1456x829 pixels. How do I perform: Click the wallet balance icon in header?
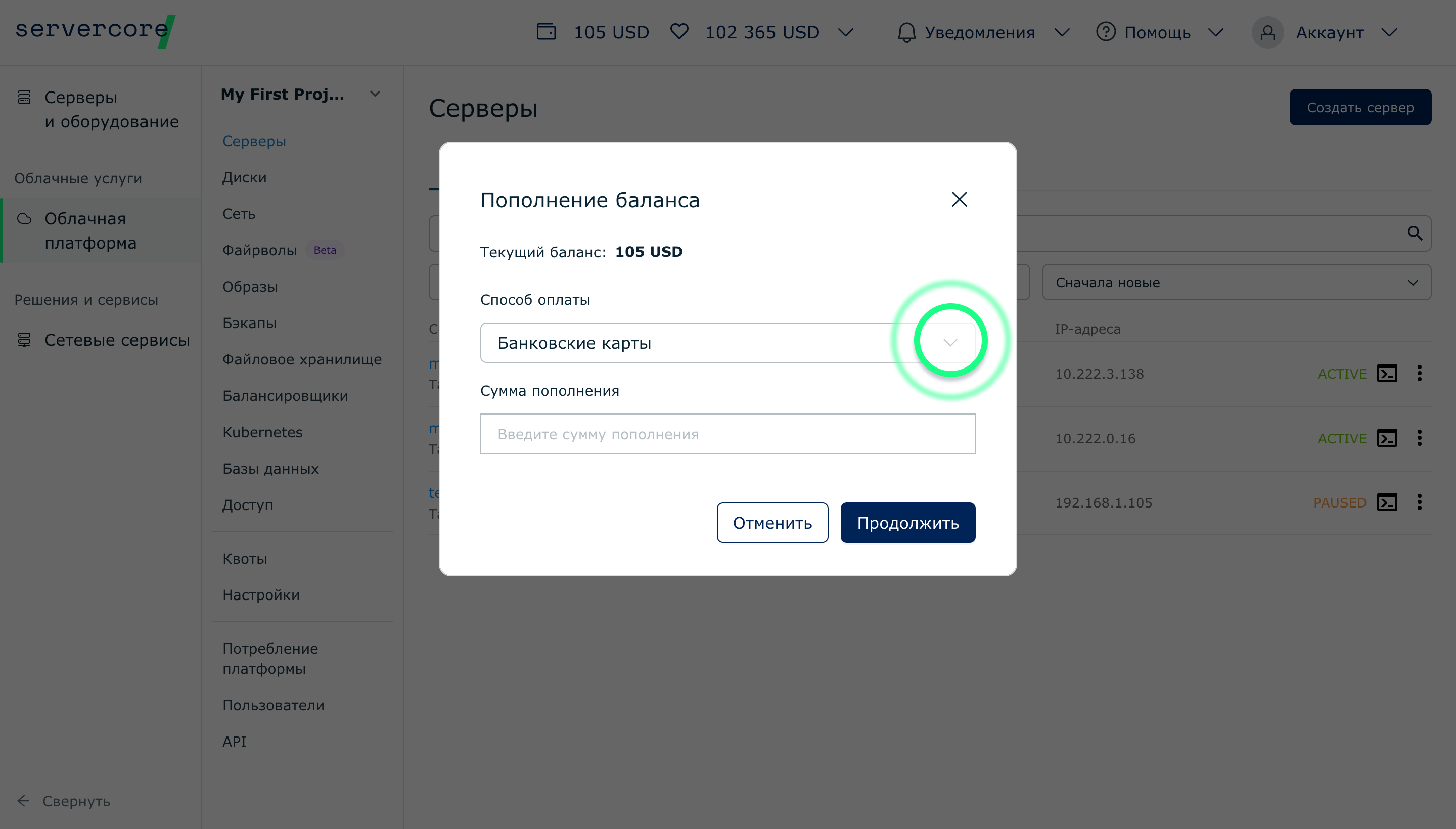[x=545, y=32]
